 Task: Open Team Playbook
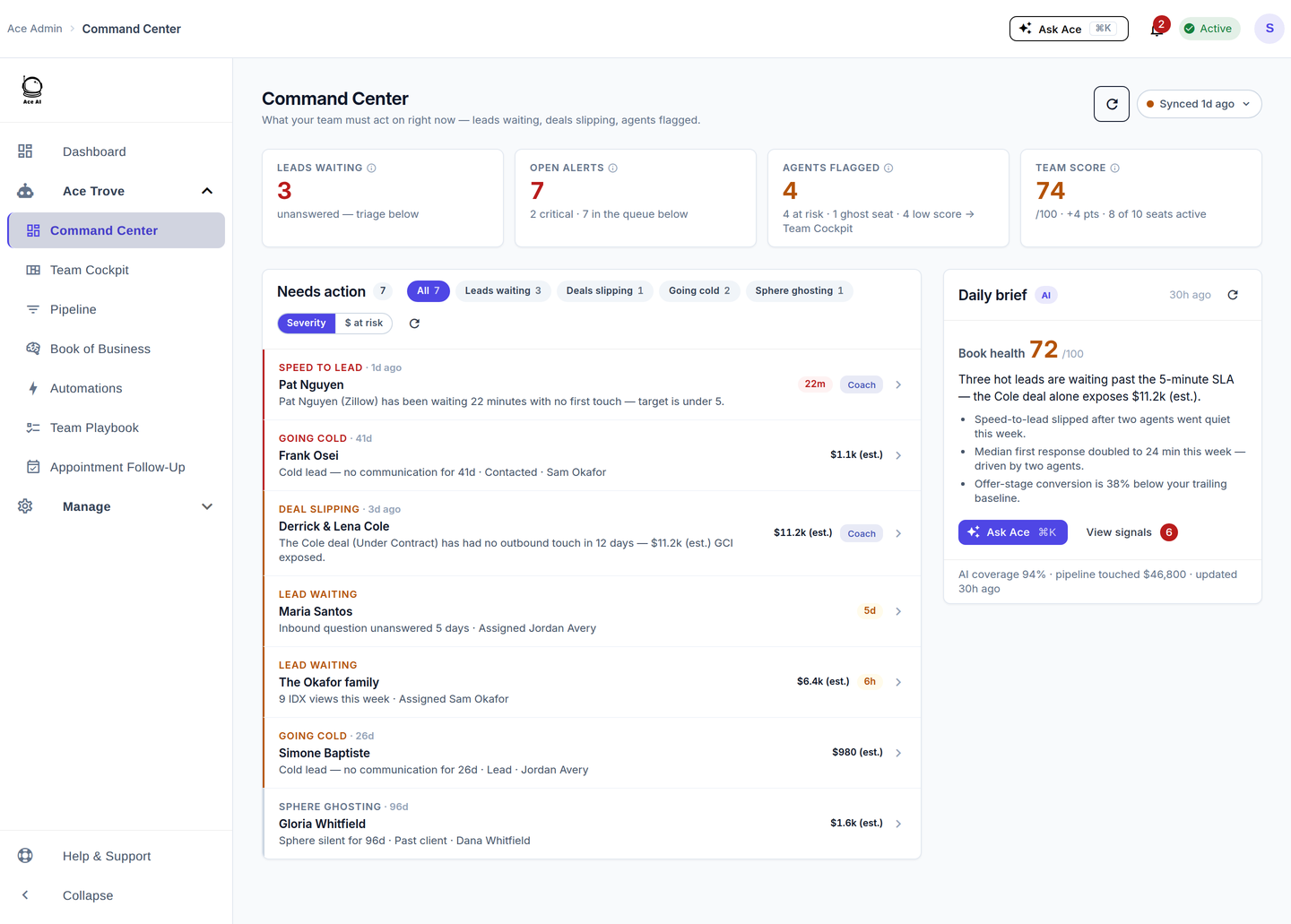coord(116,427)
